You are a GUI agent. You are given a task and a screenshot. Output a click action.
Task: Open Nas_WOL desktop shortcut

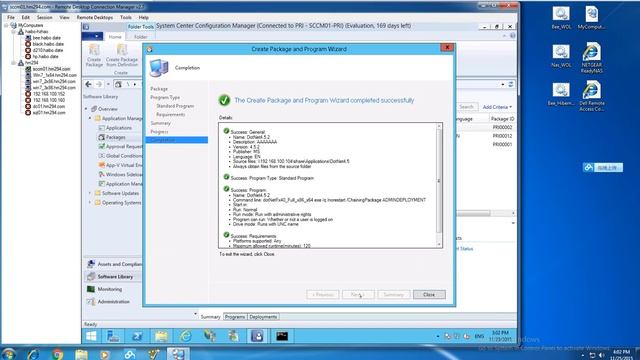click(561, 56)
